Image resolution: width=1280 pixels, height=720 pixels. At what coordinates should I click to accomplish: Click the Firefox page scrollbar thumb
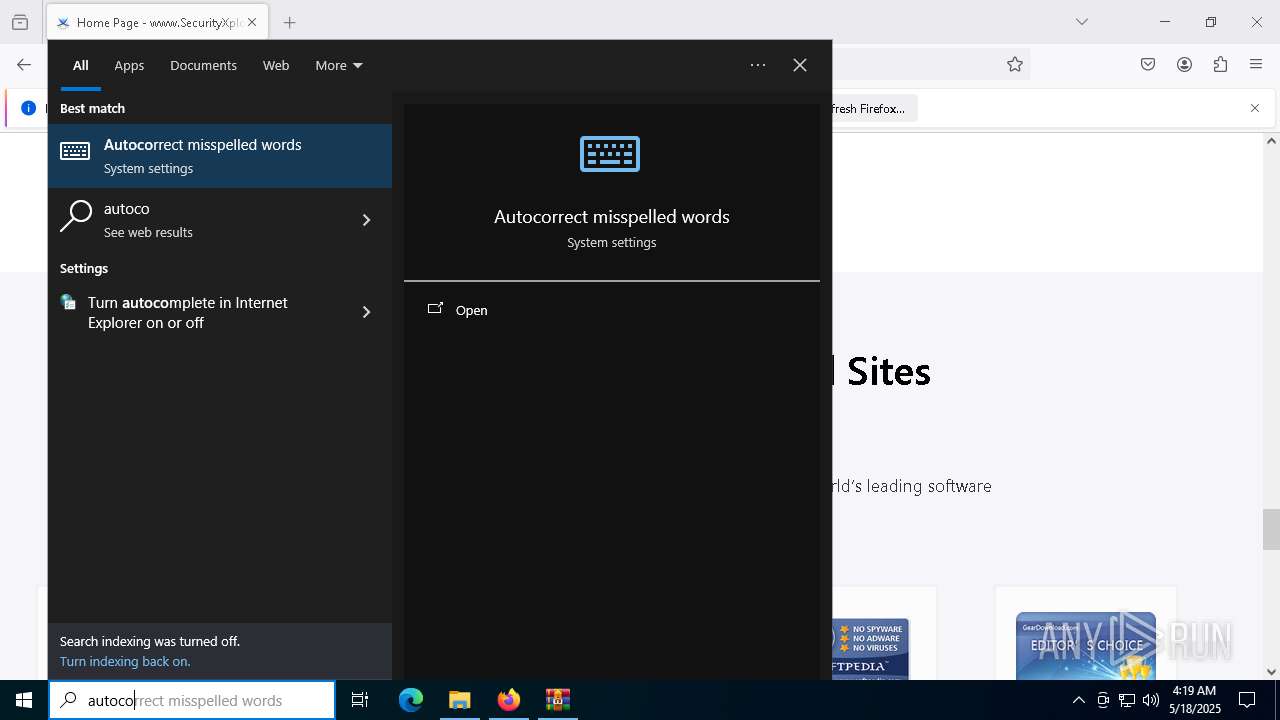tap(1271, 529)
